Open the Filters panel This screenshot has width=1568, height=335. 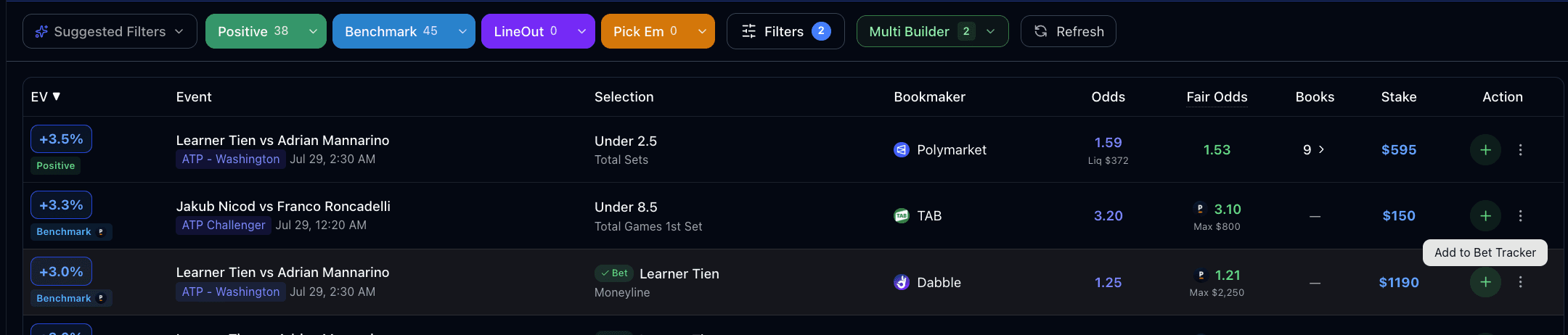click(785, 31)
